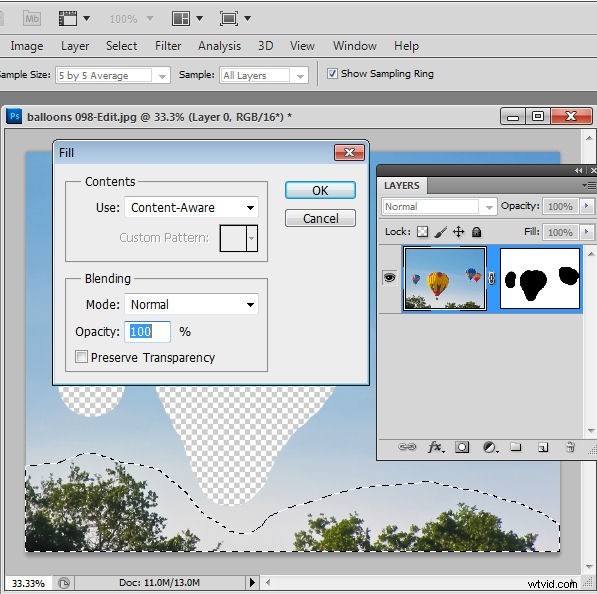
Task: Click OK in the Fill dialog
Action: pos(320,190)
